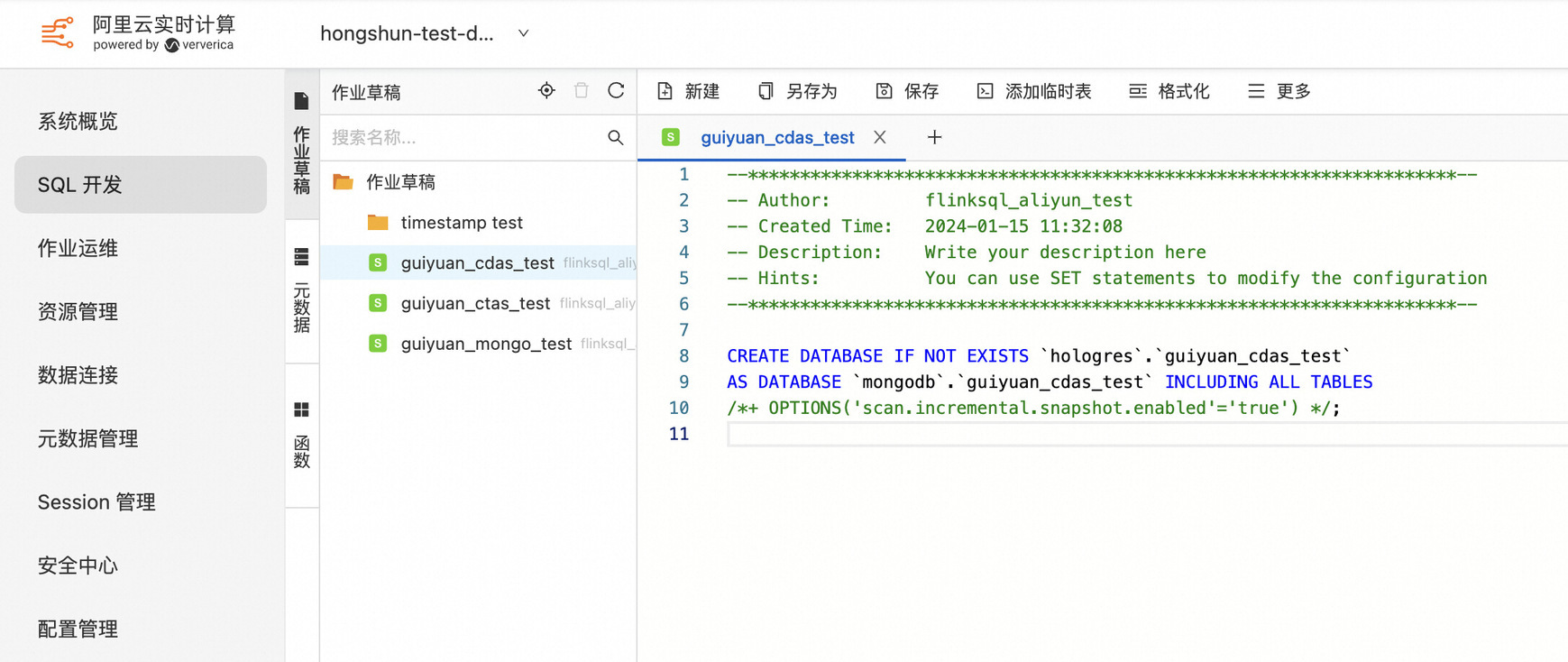This screenshot has height=662, width=1568.
Task: Collapse the 作业草稿 root folder
Action: pyautogui.click(x=343, y=182)
